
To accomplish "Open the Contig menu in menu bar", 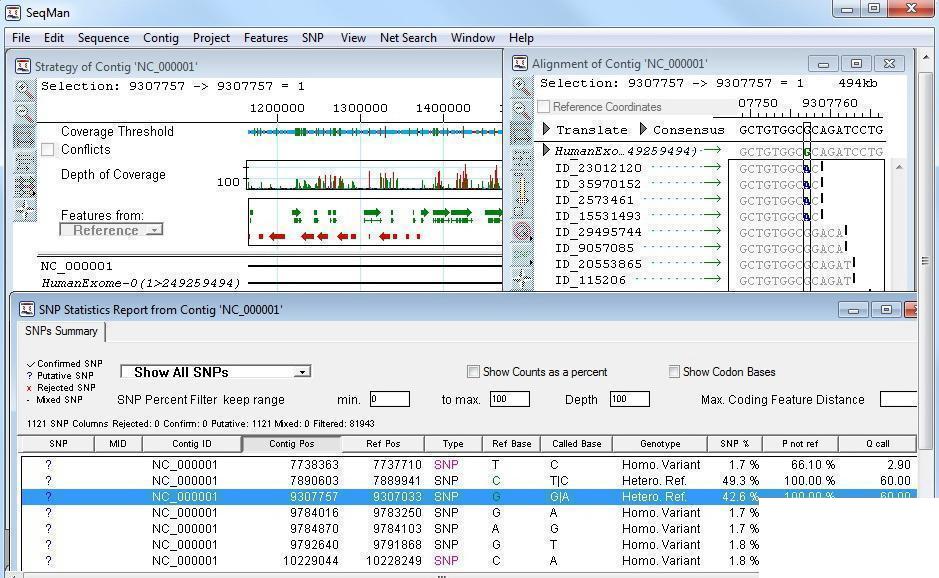I will 160,38.
